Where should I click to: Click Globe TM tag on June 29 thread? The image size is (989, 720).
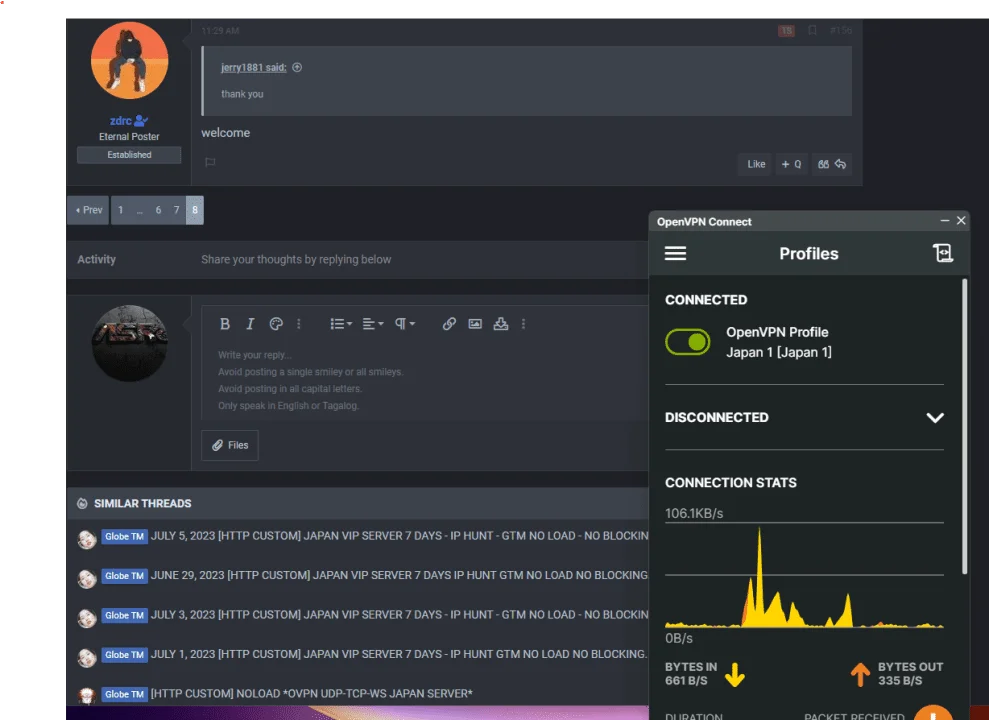124,576
